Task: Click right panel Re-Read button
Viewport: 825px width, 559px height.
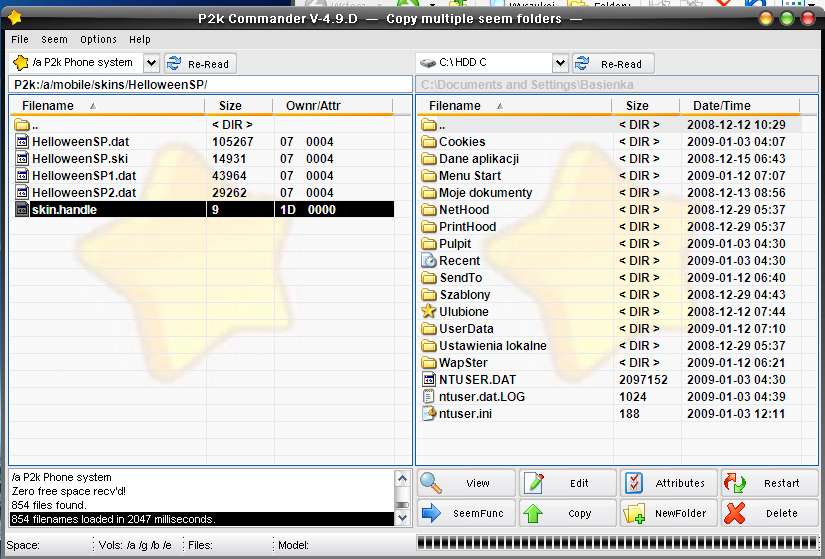Action: 613,64
